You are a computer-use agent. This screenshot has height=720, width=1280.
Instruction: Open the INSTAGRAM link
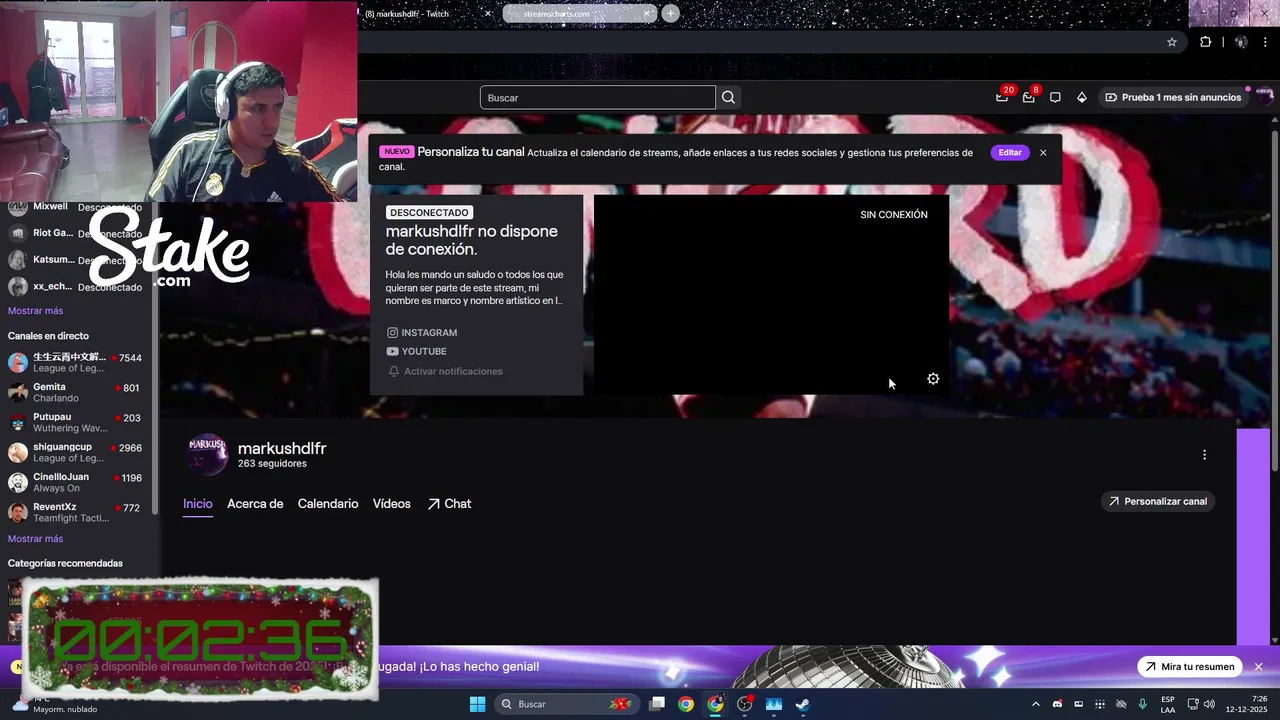pos(422,333)
